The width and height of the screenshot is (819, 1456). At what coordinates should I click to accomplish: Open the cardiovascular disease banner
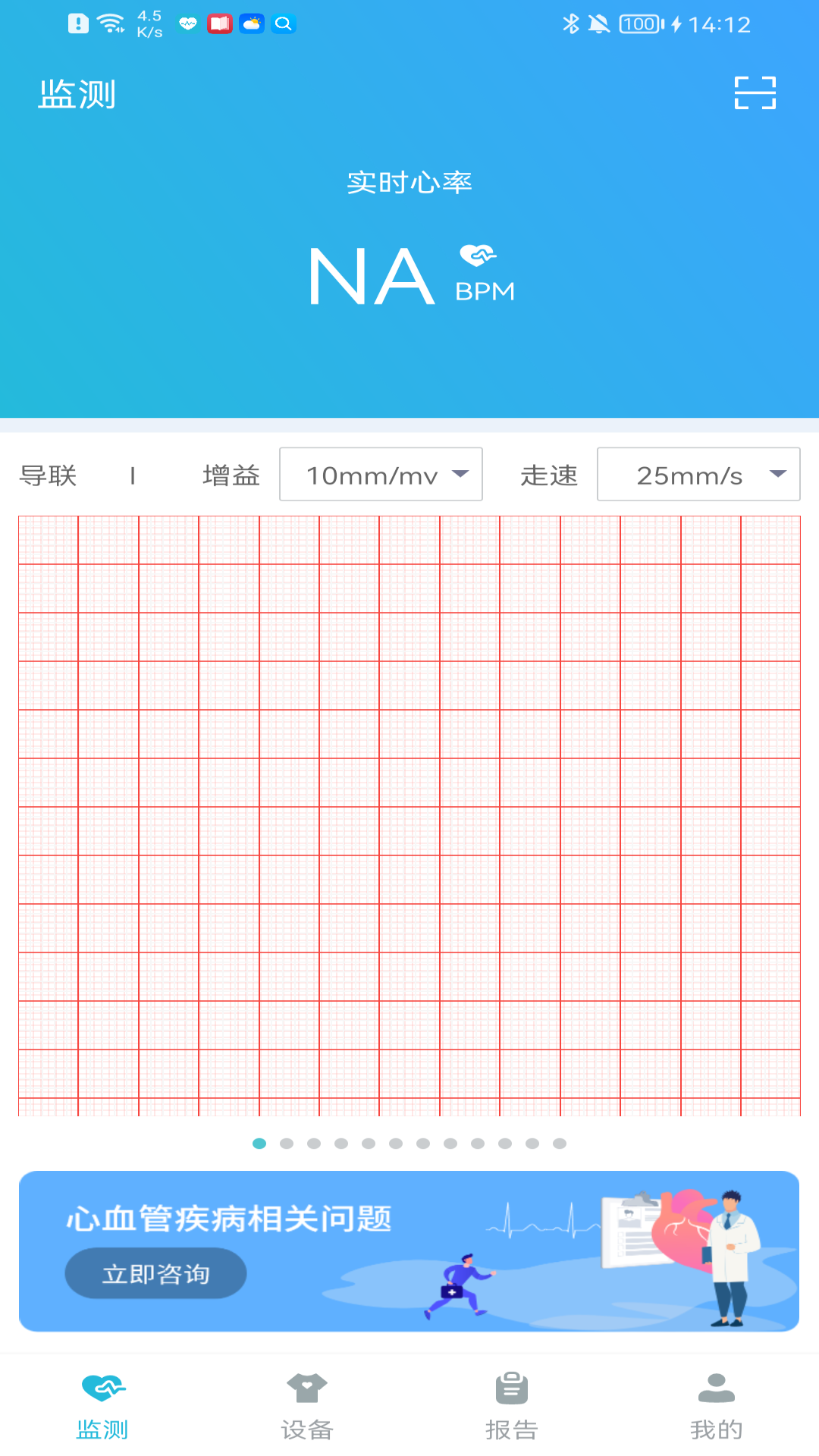point(409,1251)
